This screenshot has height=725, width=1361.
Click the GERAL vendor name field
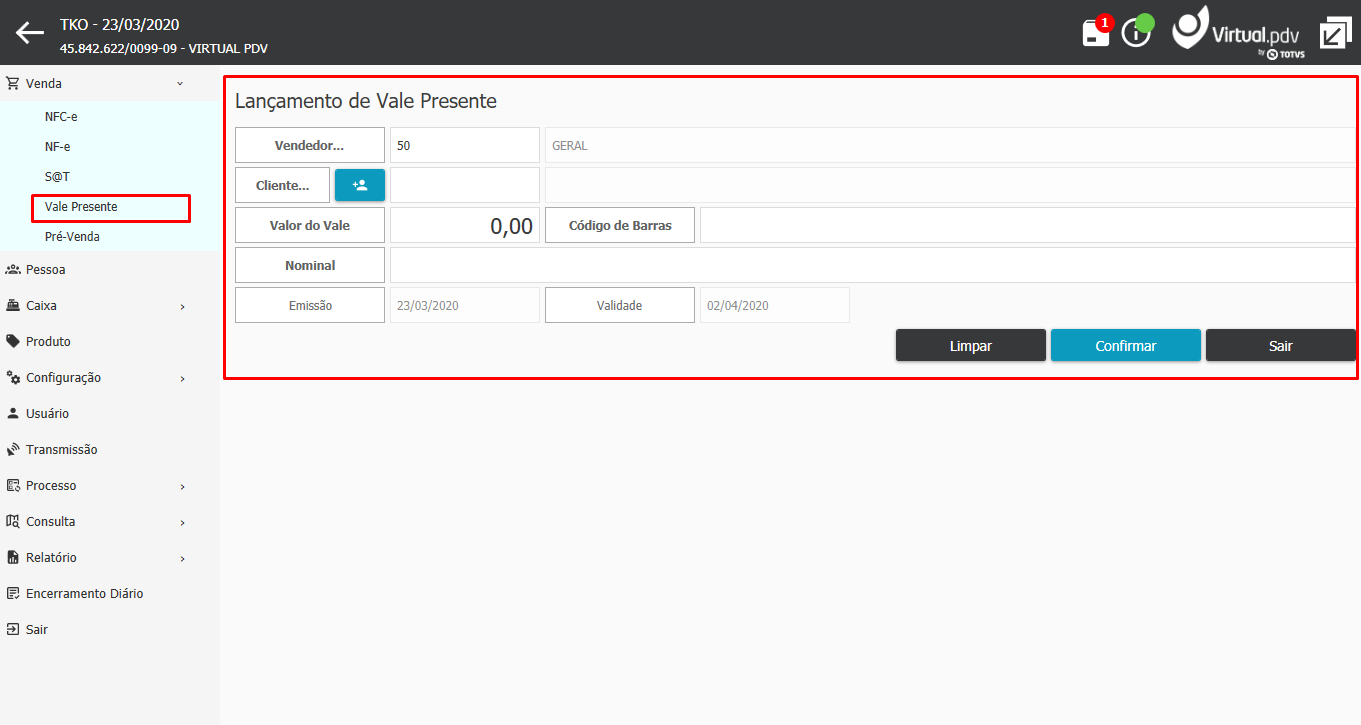coord(951,145)
